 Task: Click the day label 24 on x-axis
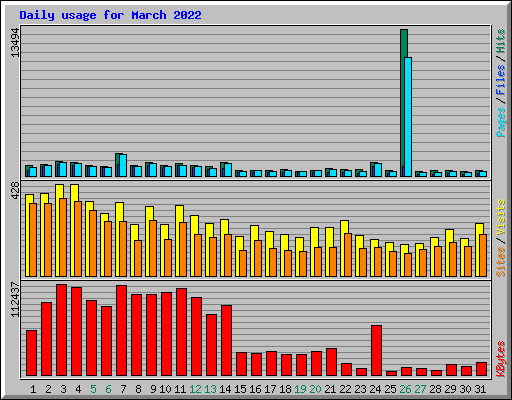click(x=375, y=389)
